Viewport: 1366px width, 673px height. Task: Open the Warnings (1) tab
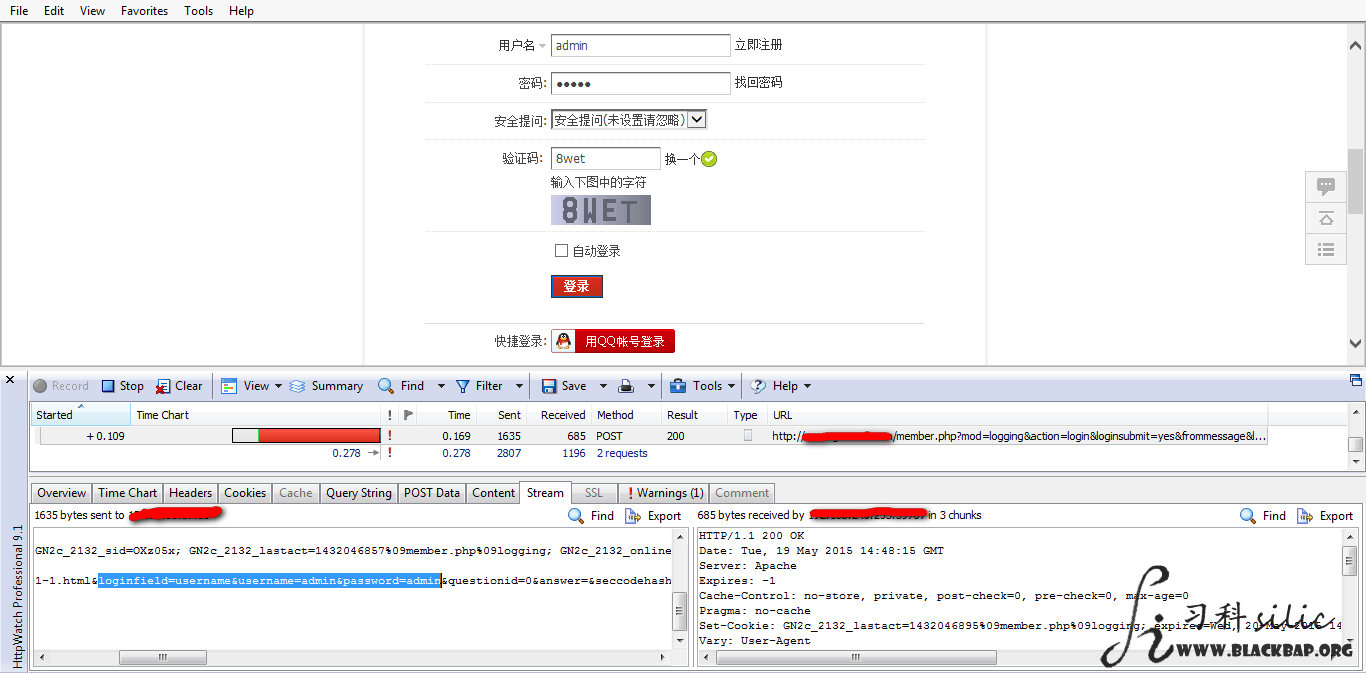click(x=664, y=493)
